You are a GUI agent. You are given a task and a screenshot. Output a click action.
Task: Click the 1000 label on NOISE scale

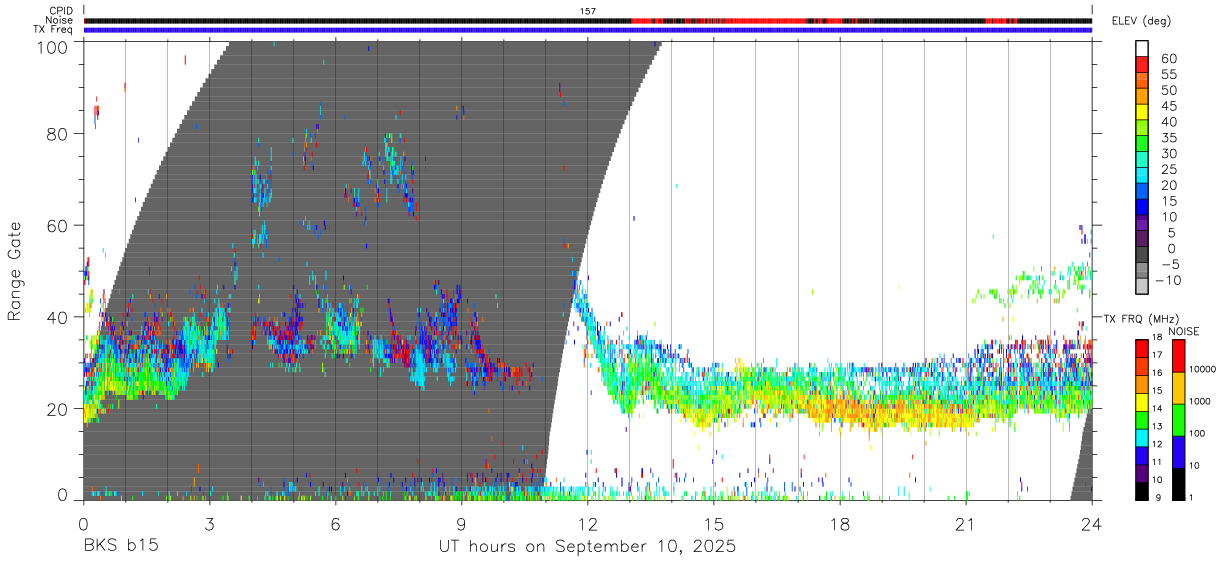tap(1198, 401)
